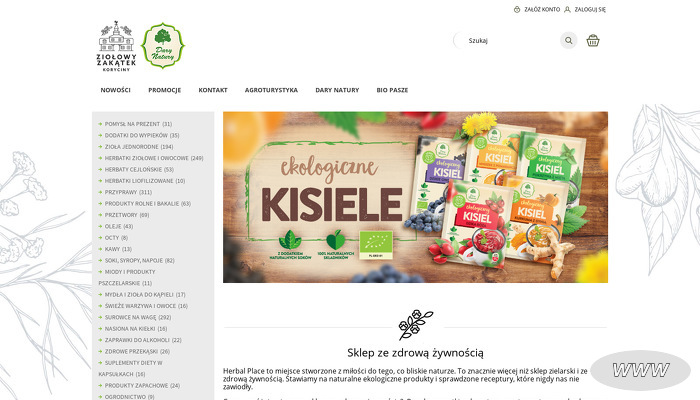Select the Oleje category
Screen dimensions: 700x400
pos(119,226)
